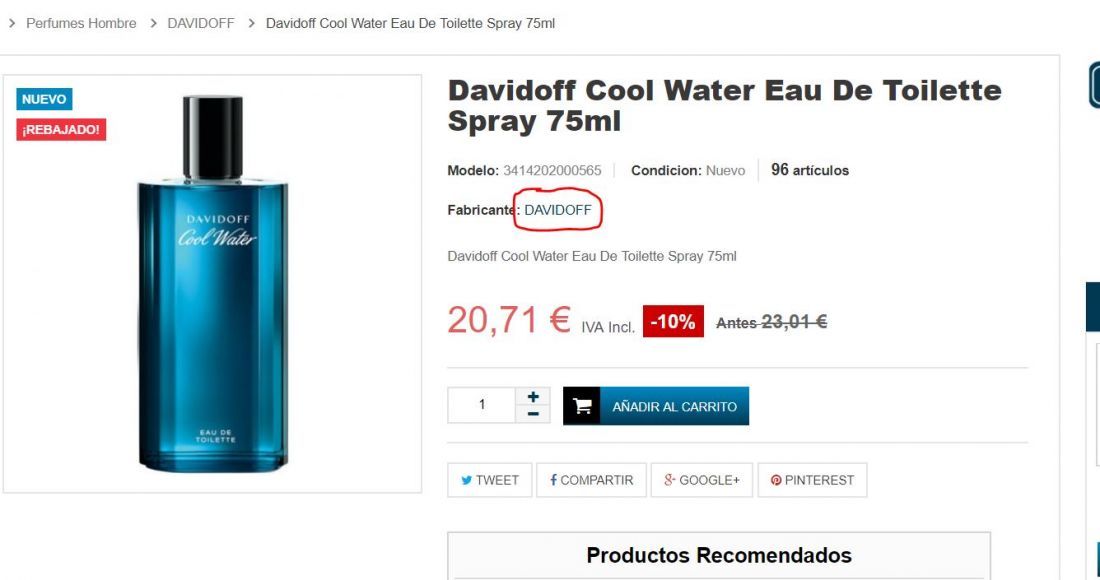Go to Perfumes Hombre breadcrumb
The width and height of the screenshot is (1100, 580).
81,23
